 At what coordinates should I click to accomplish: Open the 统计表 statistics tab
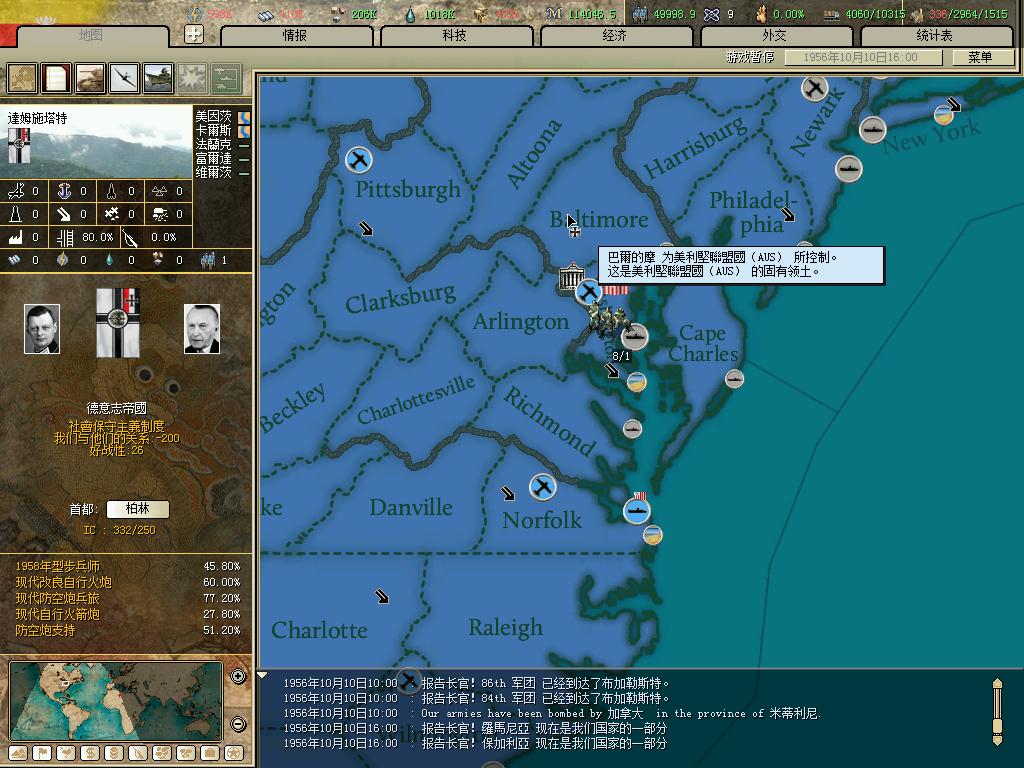[936, 36]
